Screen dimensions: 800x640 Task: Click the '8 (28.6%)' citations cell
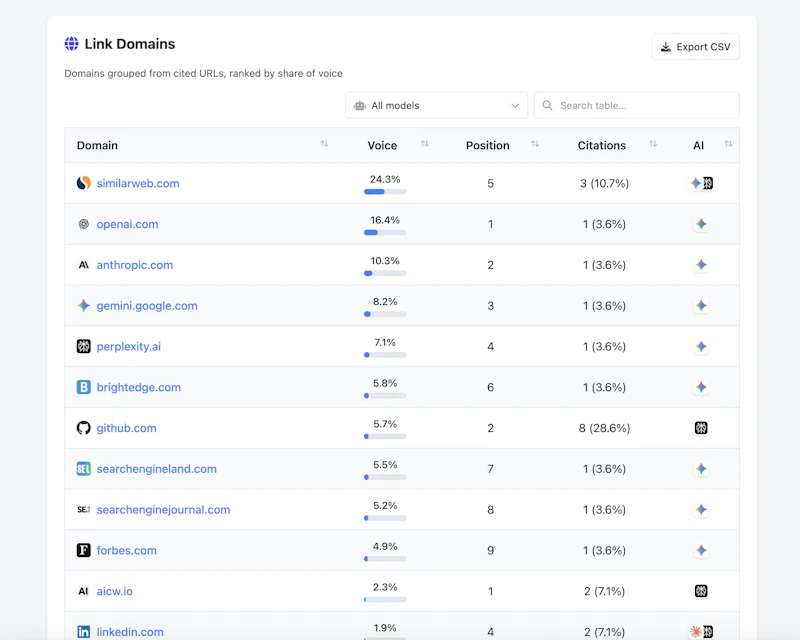tap(604, 428)
